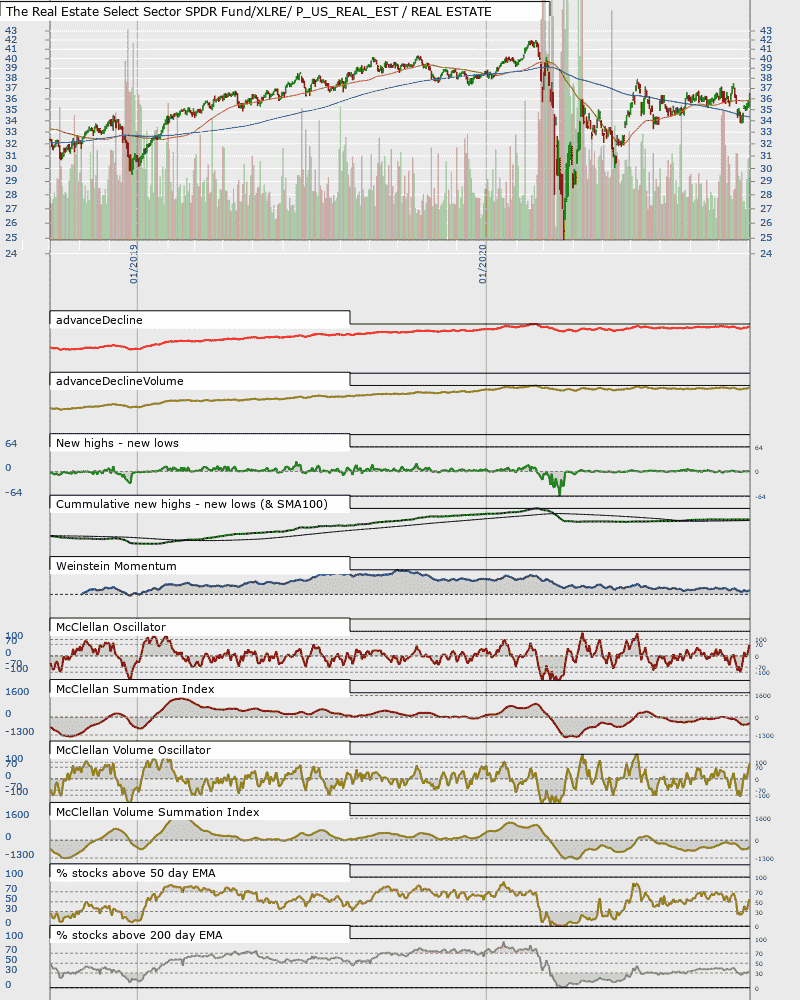
Task: Click left-axis -1300 of McClellan Volume Summation Index
Action: (20, 855)
